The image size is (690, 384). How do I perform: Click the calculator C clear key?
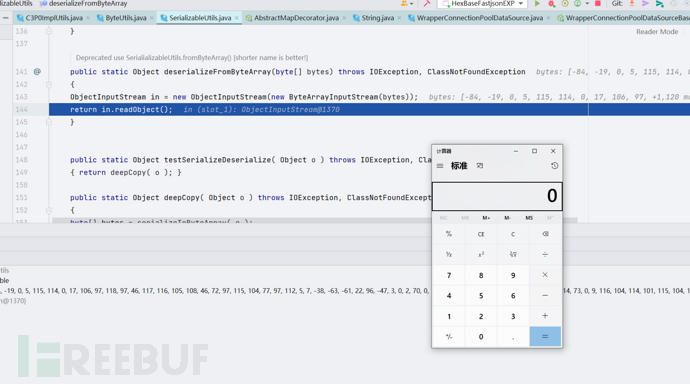tap(513, 234)
